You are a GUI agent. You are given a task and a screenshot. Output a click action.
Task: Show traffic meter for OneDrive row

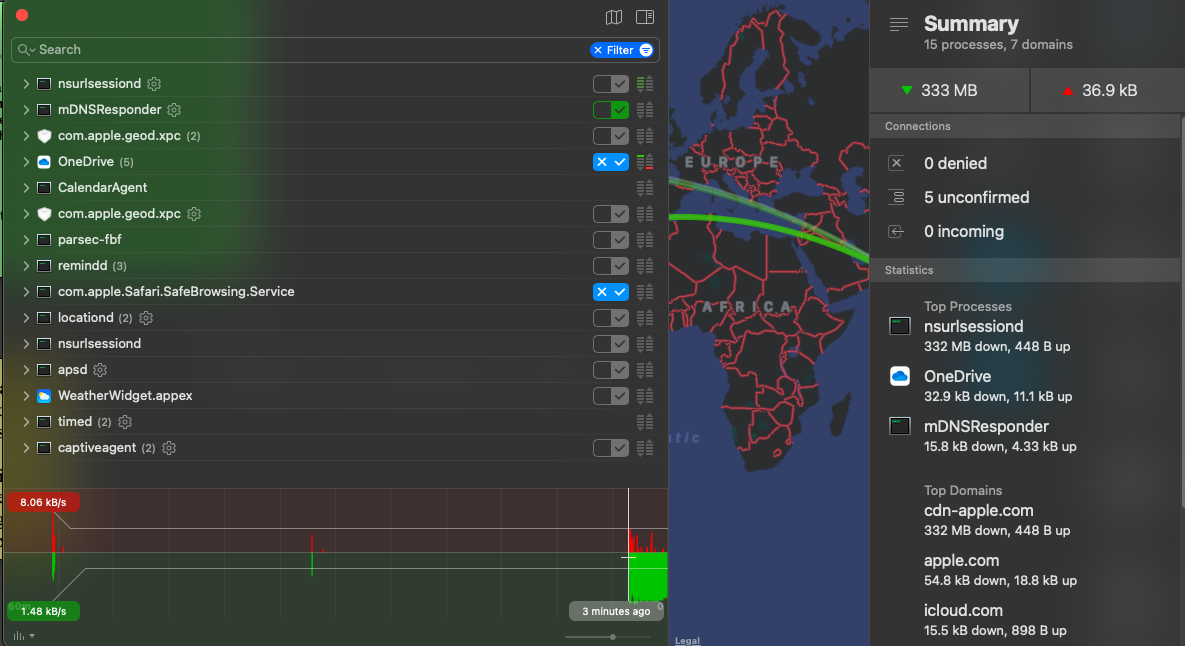coord(645,162)
